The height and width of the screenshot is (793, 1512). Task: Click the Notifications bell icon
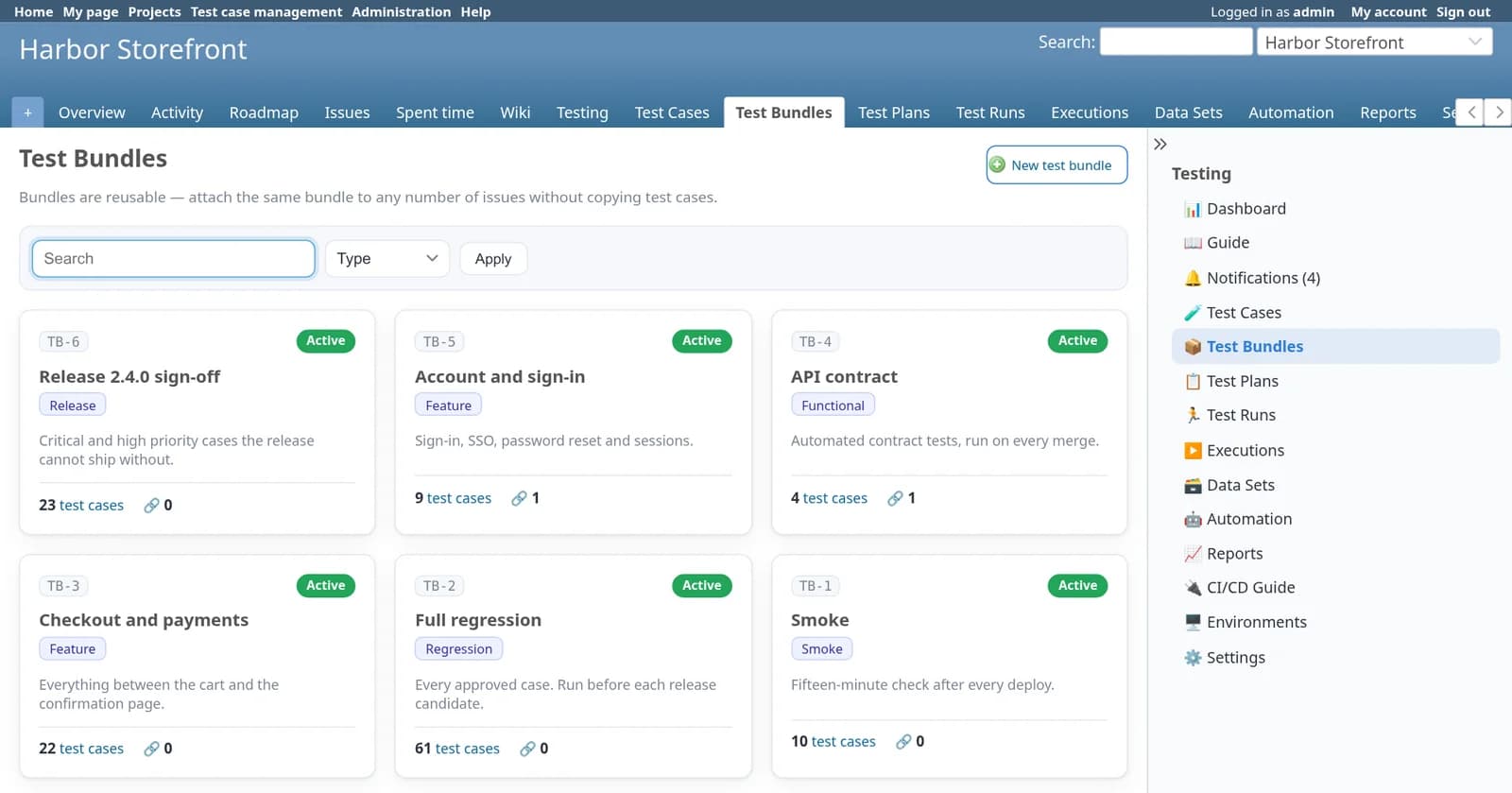tap(1193, 278)
